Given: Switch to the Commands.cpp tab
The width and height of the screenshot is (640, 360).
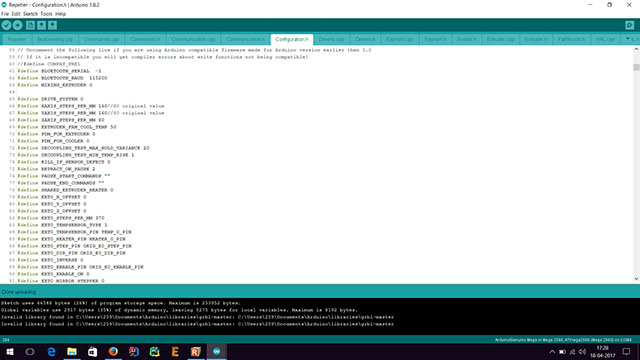Looking at the screenshot, I should (102, 40).
